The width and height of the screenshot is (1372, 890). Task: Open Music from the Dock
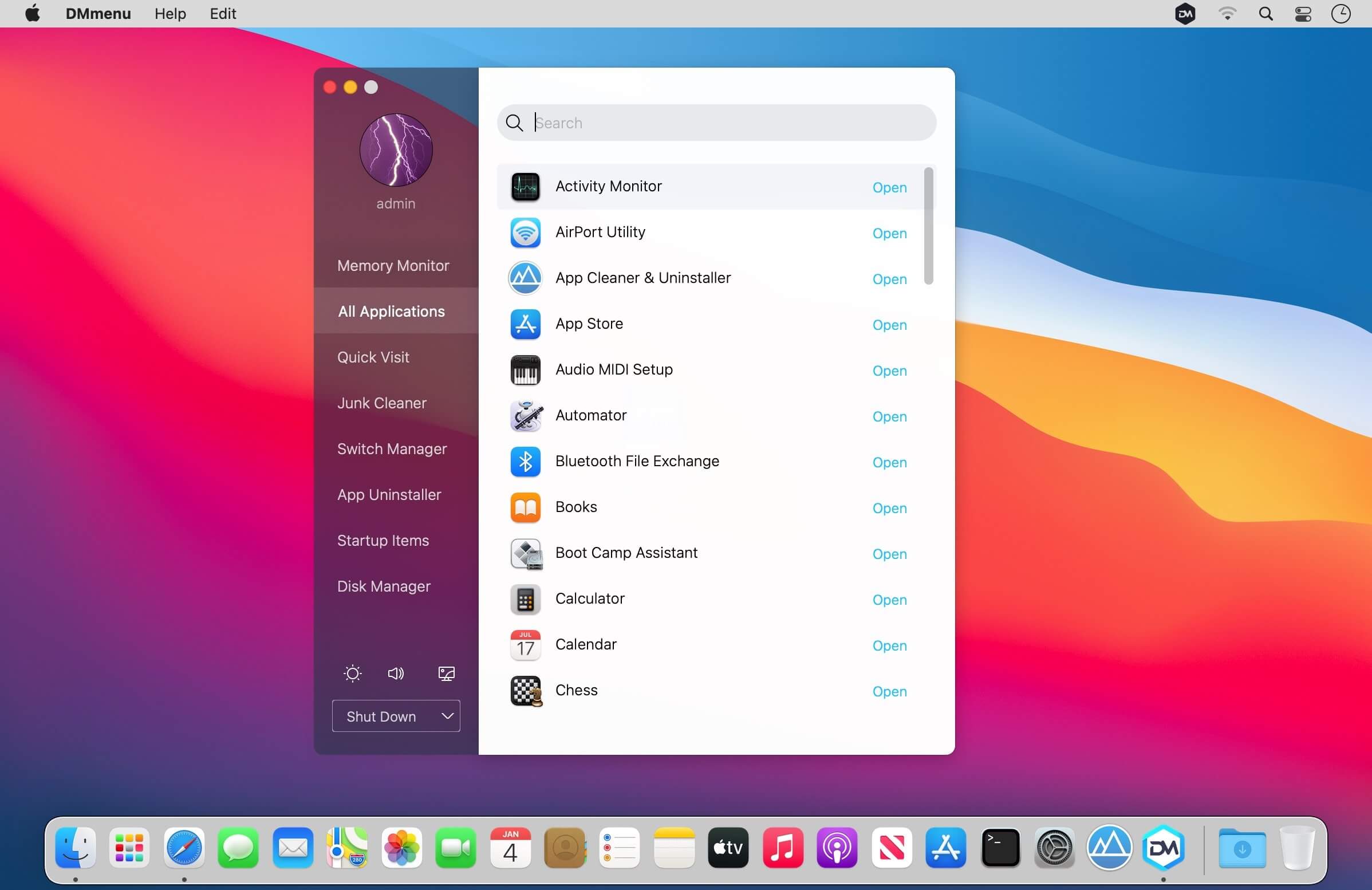tap(783, 848)
